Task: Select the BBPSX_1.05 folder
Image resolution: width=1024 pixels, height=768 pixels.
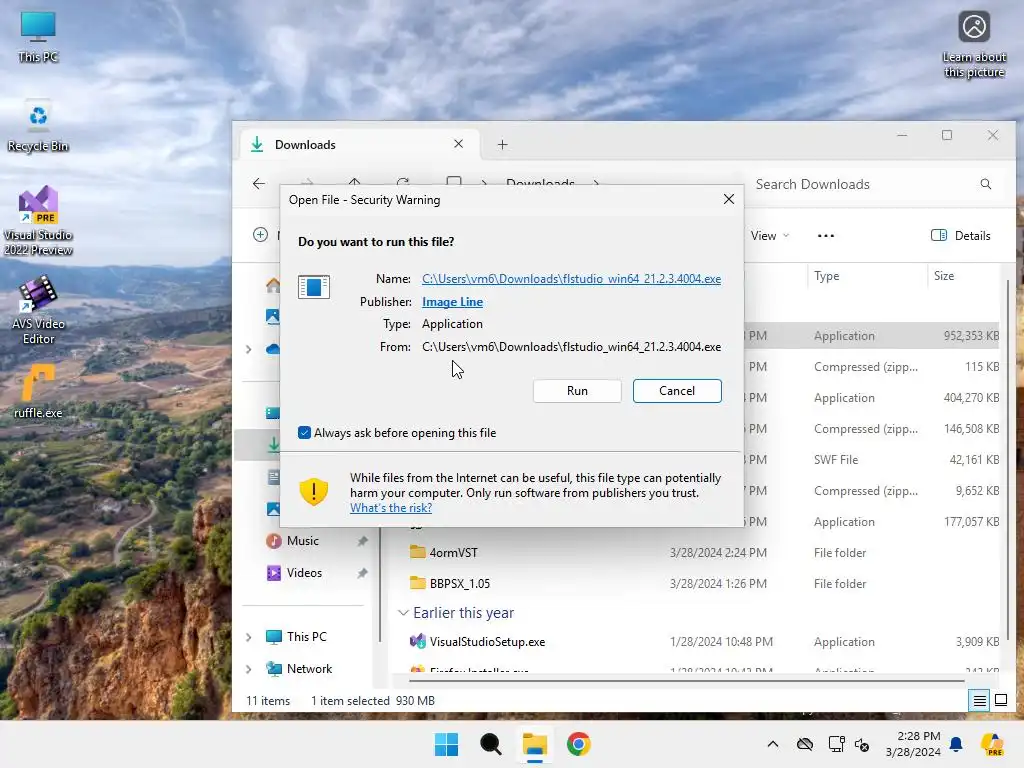Action: coord(459,583)
